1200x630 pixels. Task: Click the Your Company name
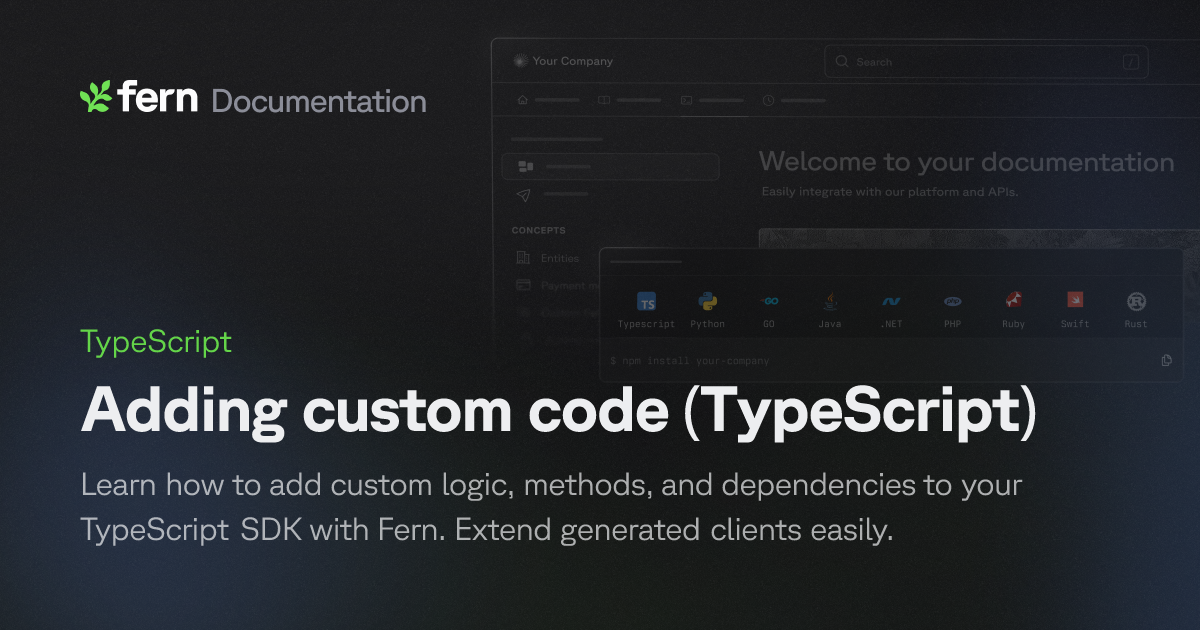(x=573, y=61)
